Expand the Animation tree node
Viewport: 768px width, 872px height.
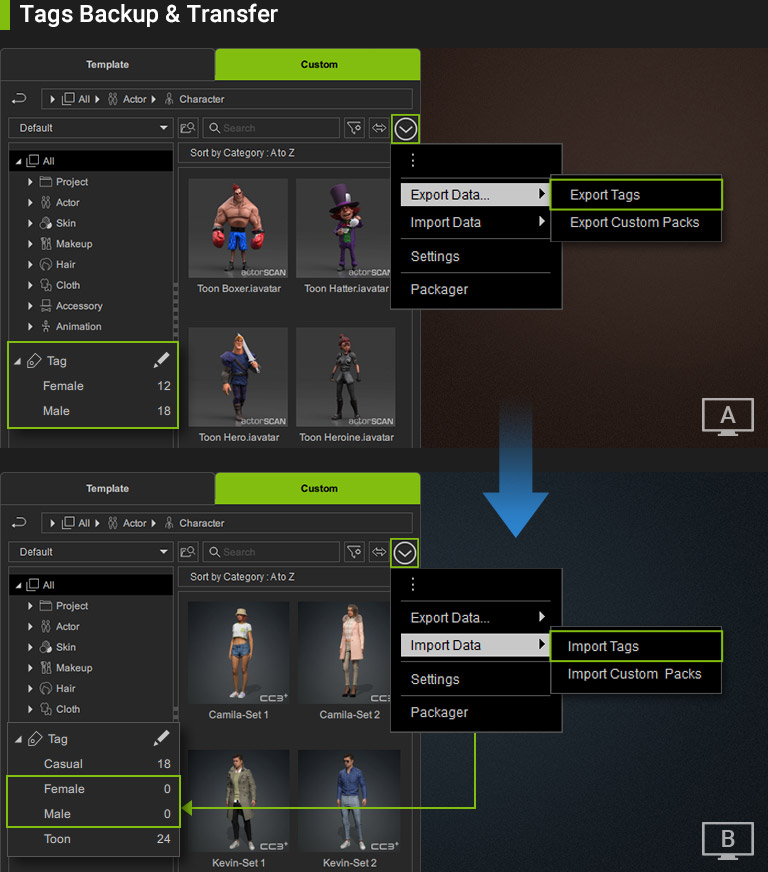31,327
